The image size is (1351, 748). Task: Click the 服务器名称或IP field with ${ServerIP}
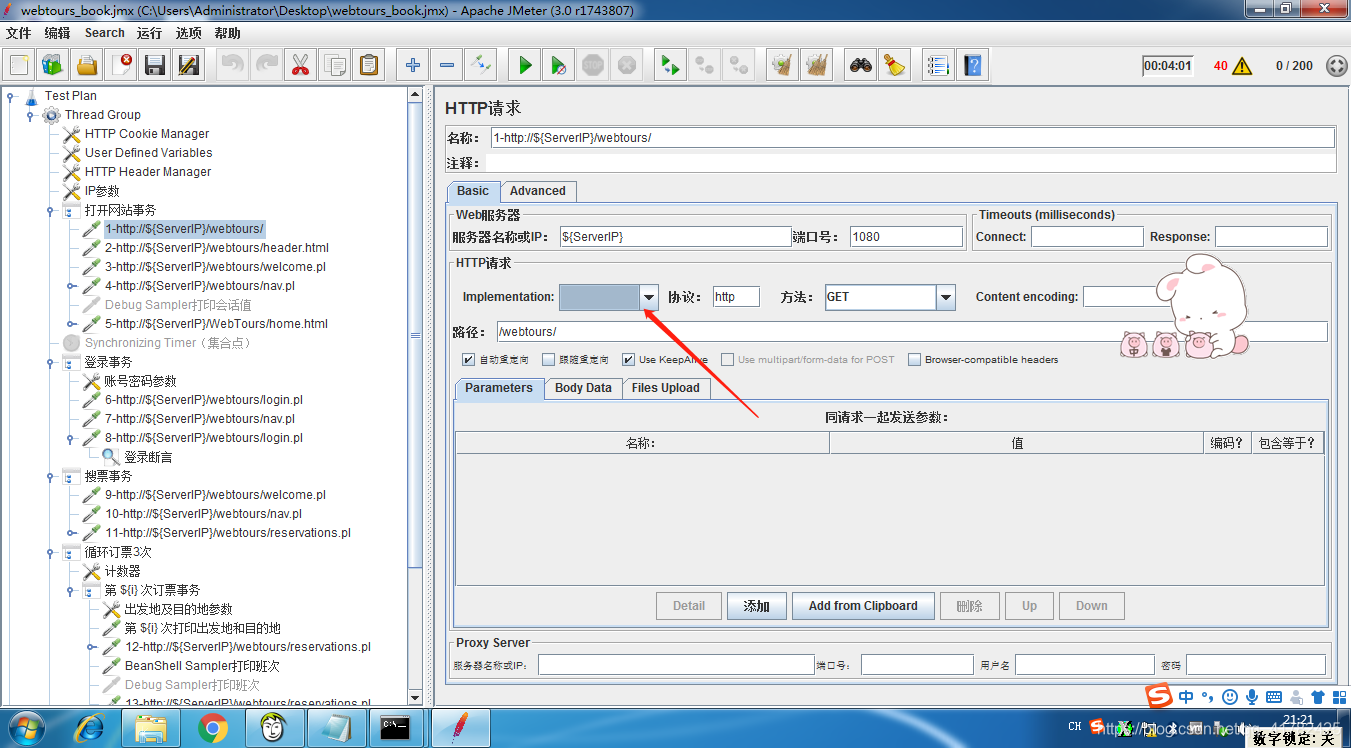point(676,237)
